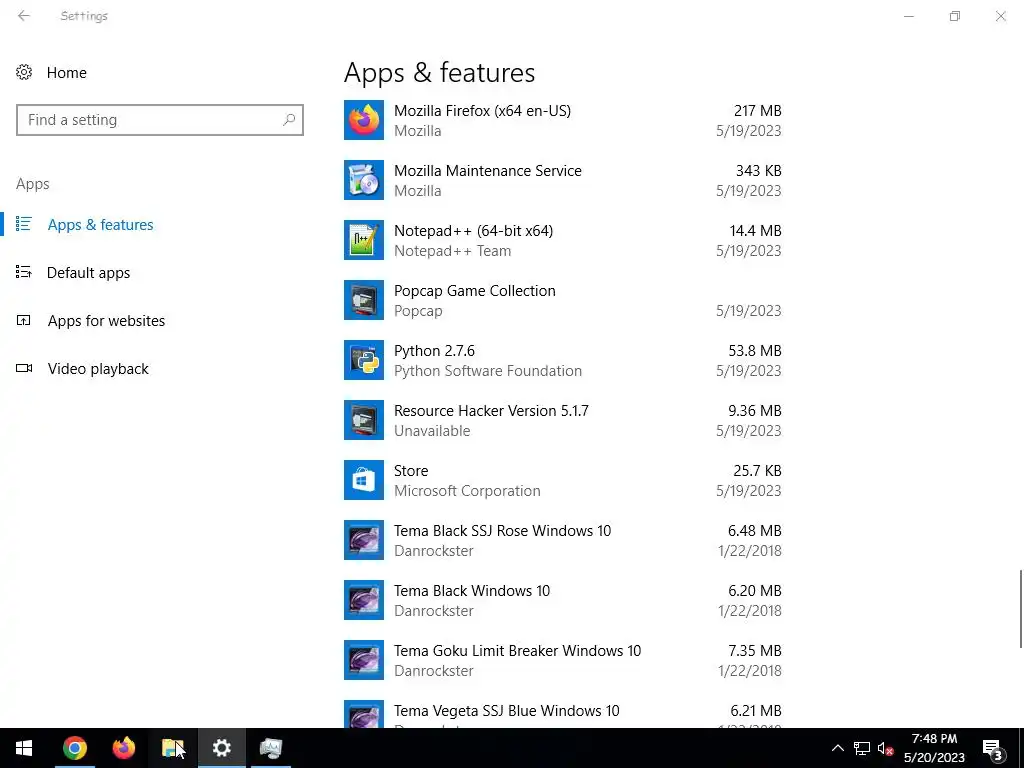This screenshot has width=1024, height=768.
Task: Click the Settings gear in the taskbar
Action: (x=221, y=748)
